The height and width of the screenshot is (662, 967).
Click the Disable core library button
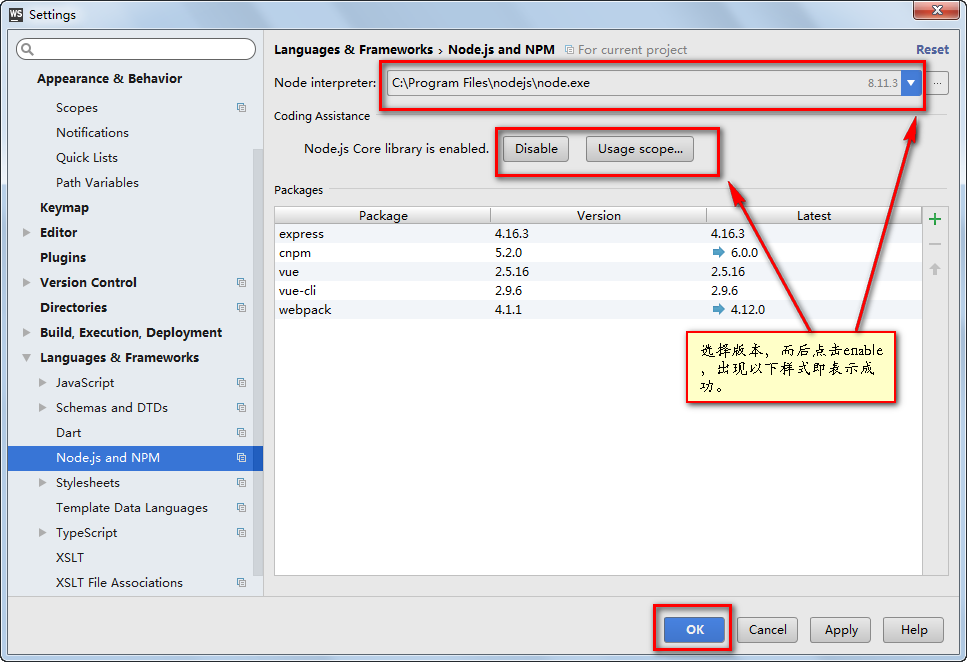(536, 149)
